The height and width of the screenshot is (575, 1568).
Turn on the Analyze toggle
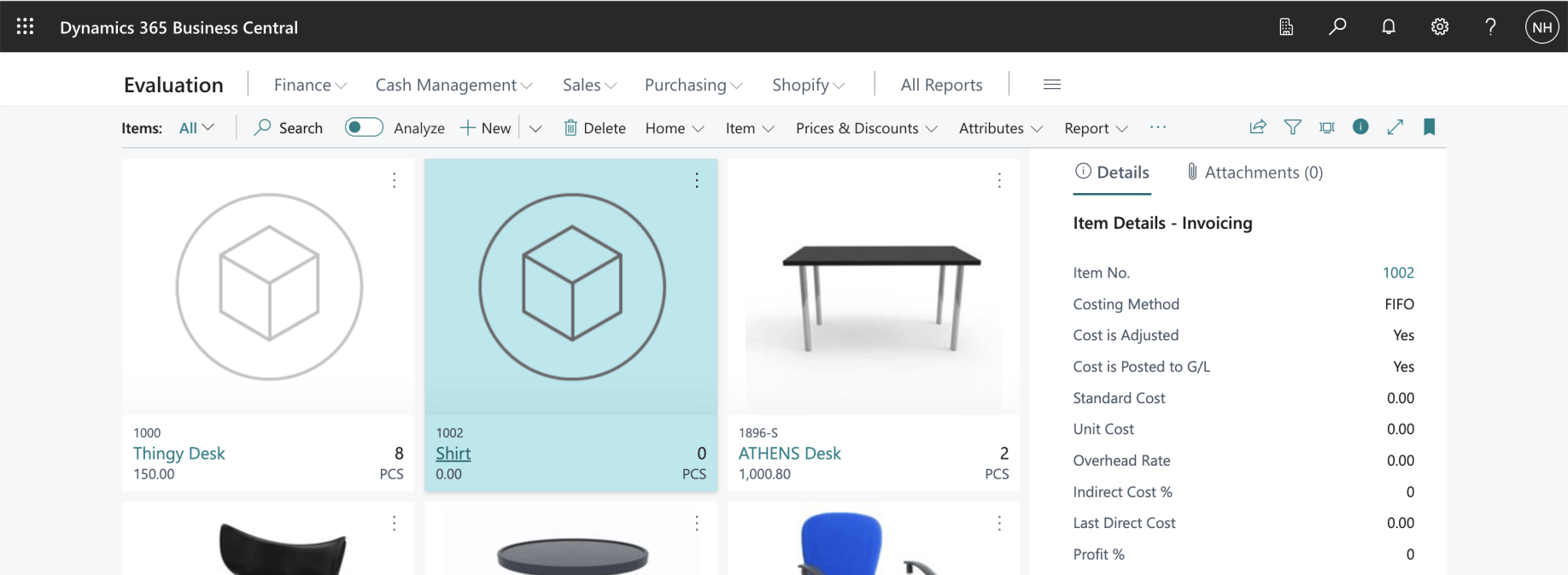pyautogui.click(x=363, y=127)
